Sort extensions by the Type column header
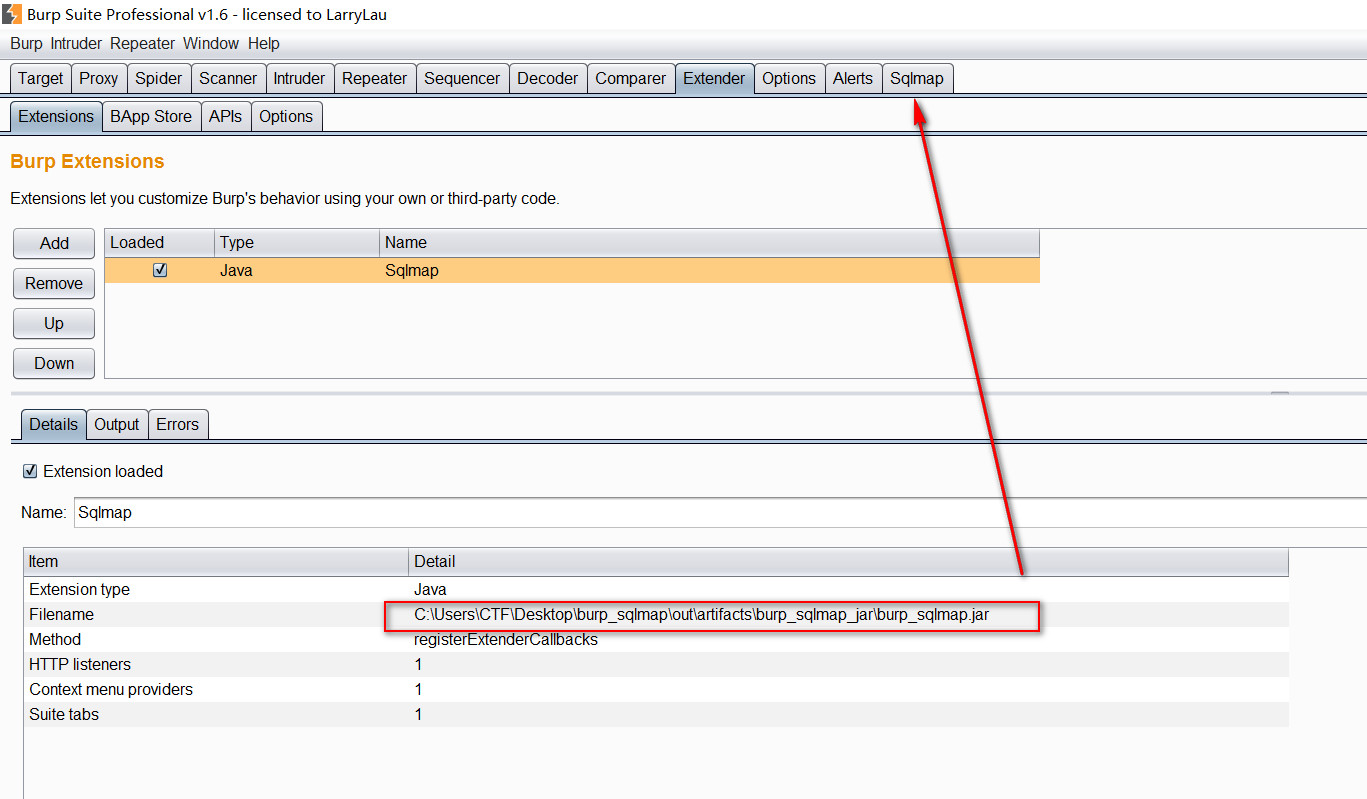This screenshot has height=799, width=1367. pos(297,242)
